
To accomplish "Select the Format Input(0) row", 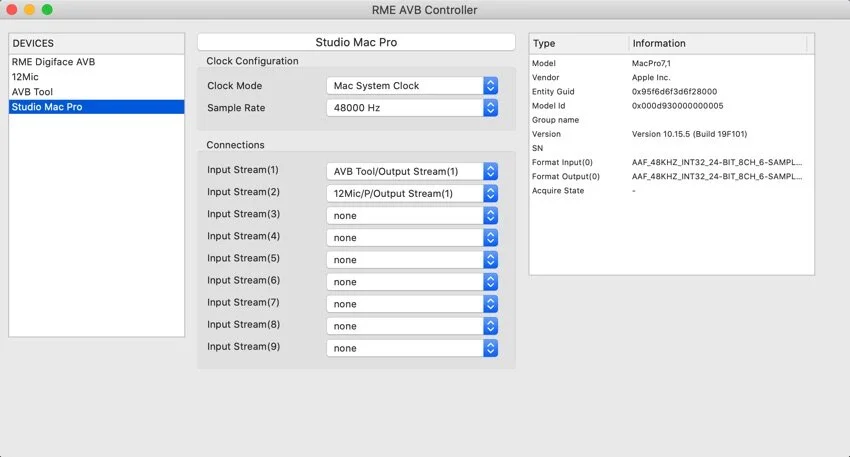I will coord(672,162).
